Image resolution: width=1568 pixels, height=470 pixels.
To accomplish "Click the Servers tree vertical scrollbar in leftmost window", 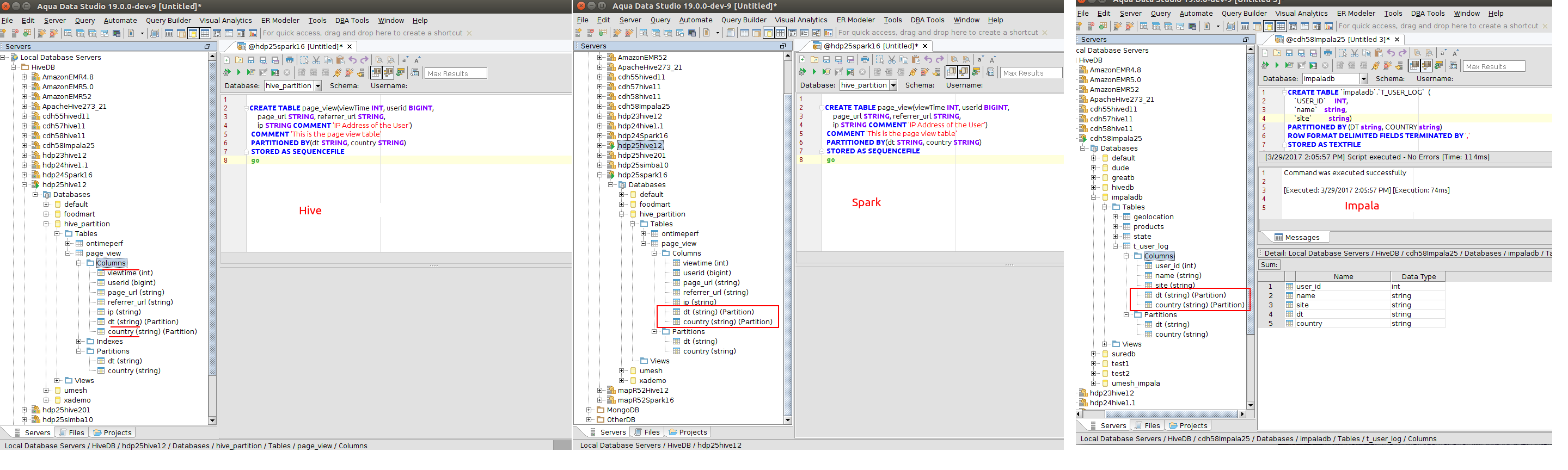I will [x=212, y=238].
